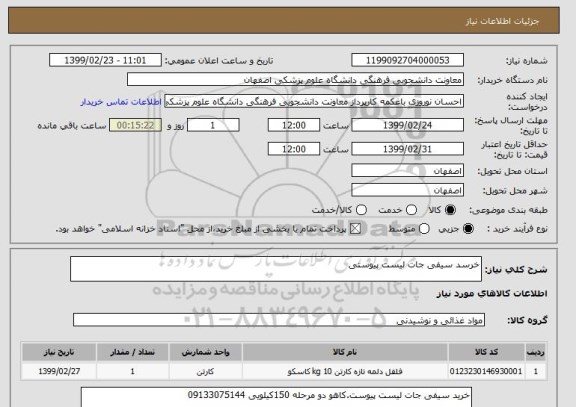
Task: Click product code cell 012323014693​0001
Action: coord(486,371)
